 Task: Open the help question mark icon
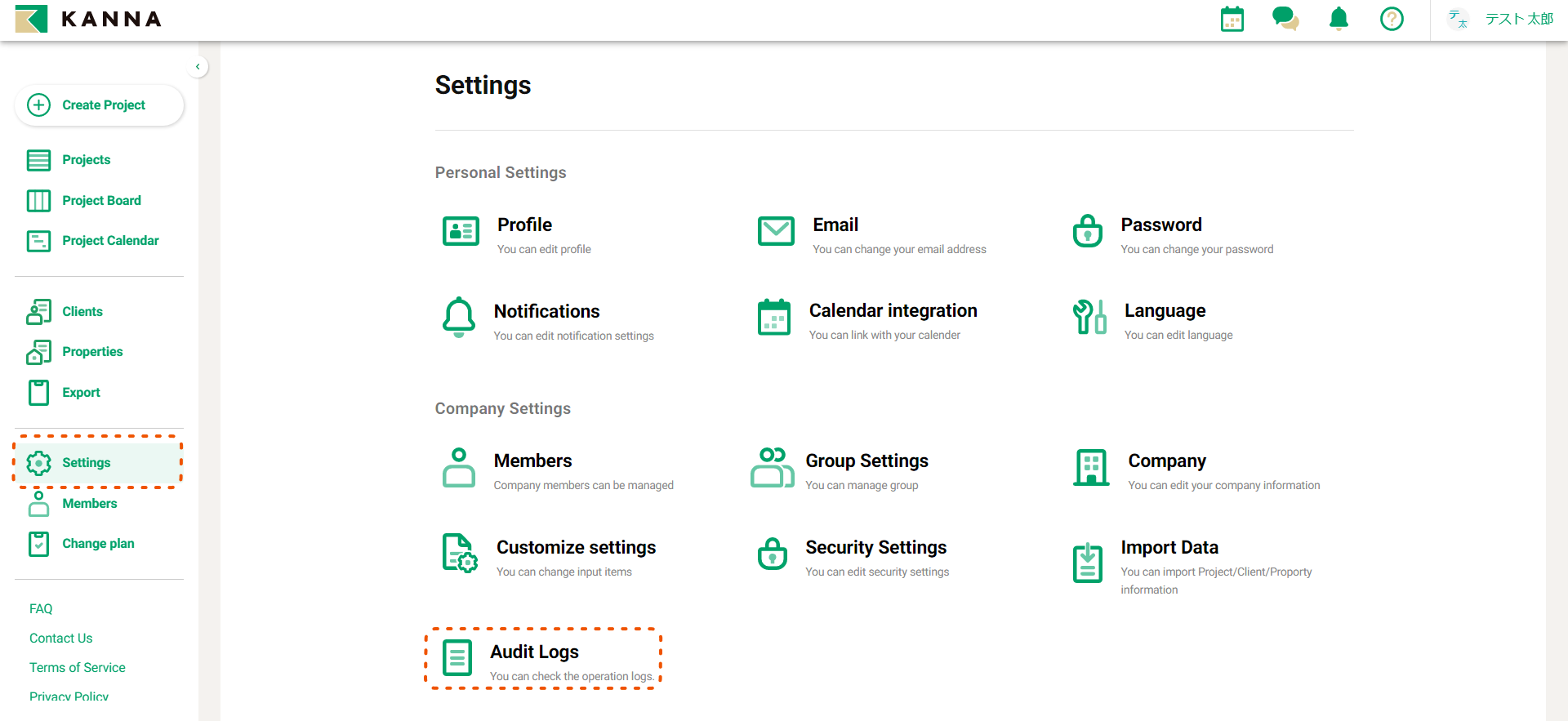click(1392, 19)
